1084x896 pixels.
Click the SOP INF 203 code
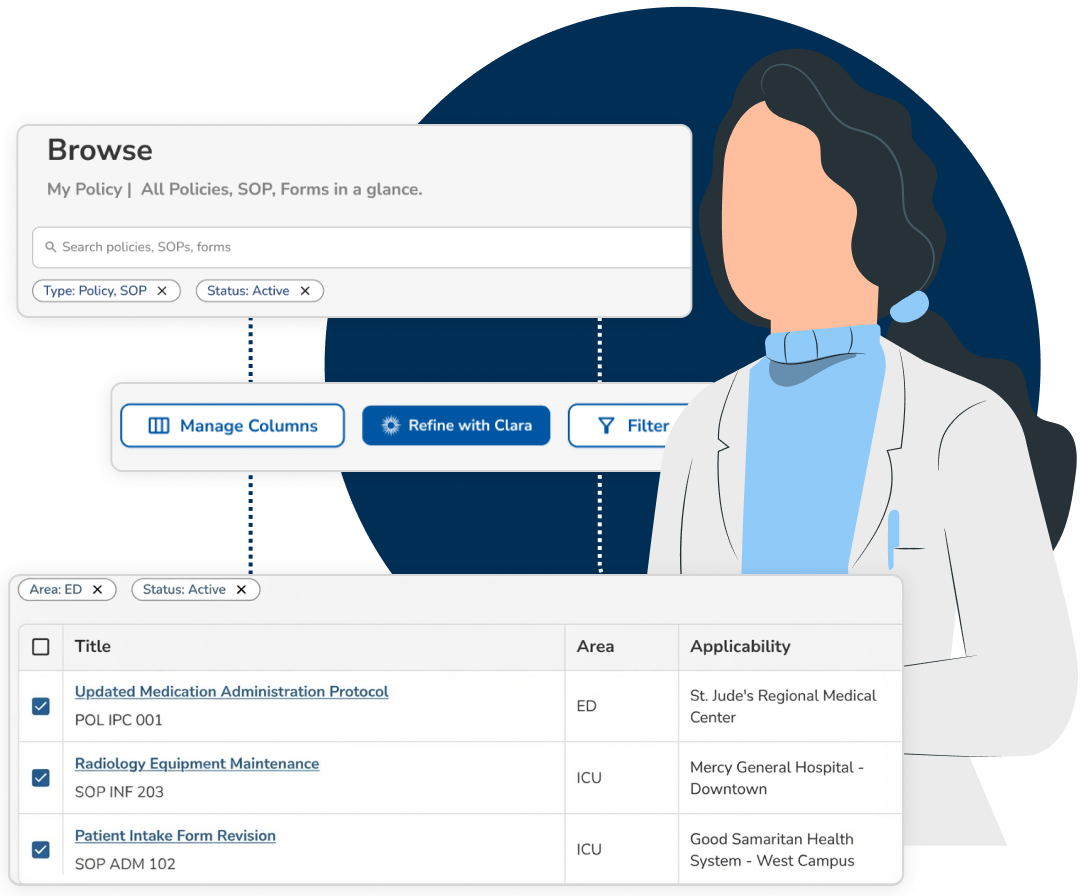(x=119, y=792)
